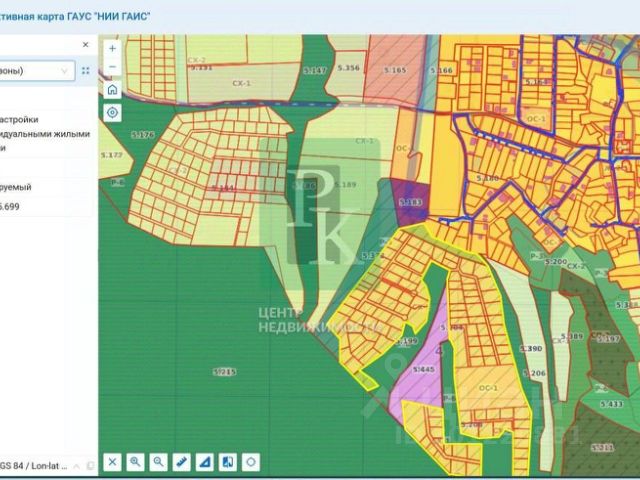Select the circle selection tool
This screenshot has width=640, height=480.
(251, 462)
